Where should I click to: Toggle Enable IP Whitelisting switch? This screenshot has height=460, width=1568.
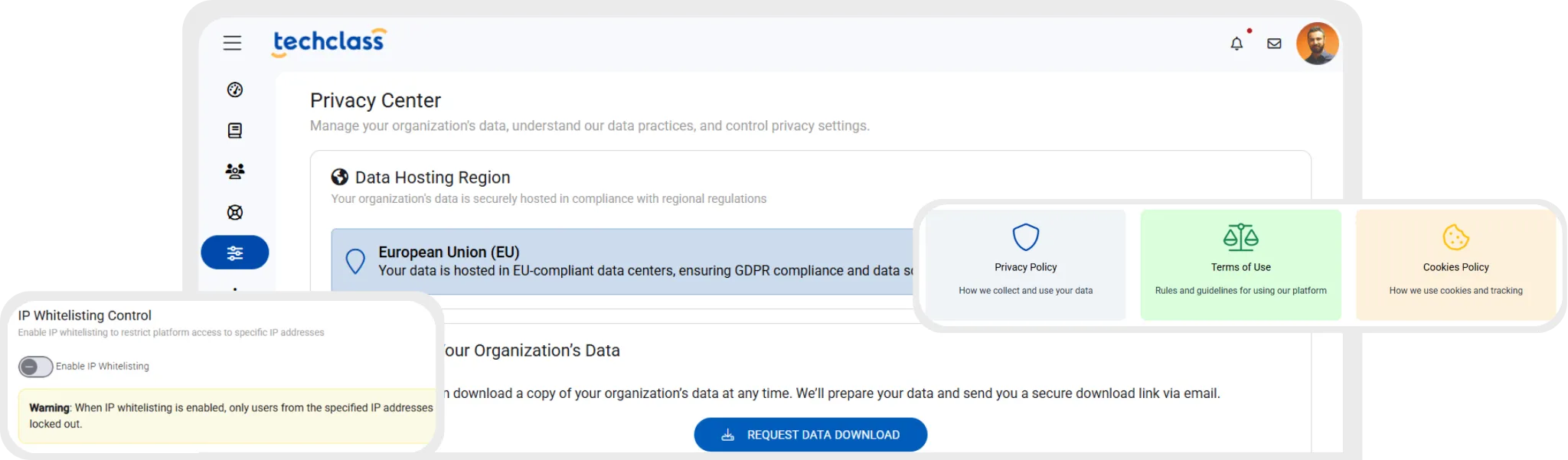(x=35, y=367)
